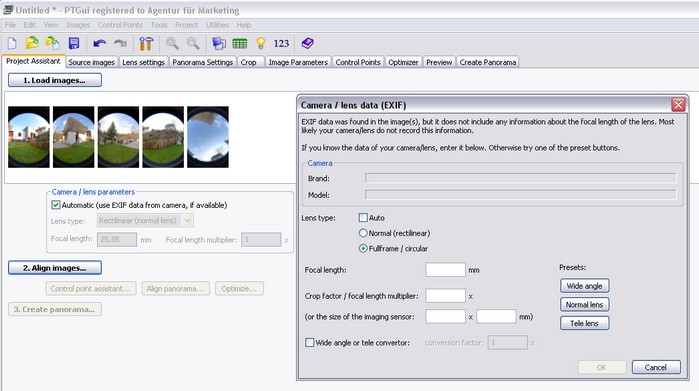Image resolution: width=699 pixels, height=391 pixels.
Task: Switch to the Control Points tab
Action: click(358, 62)
